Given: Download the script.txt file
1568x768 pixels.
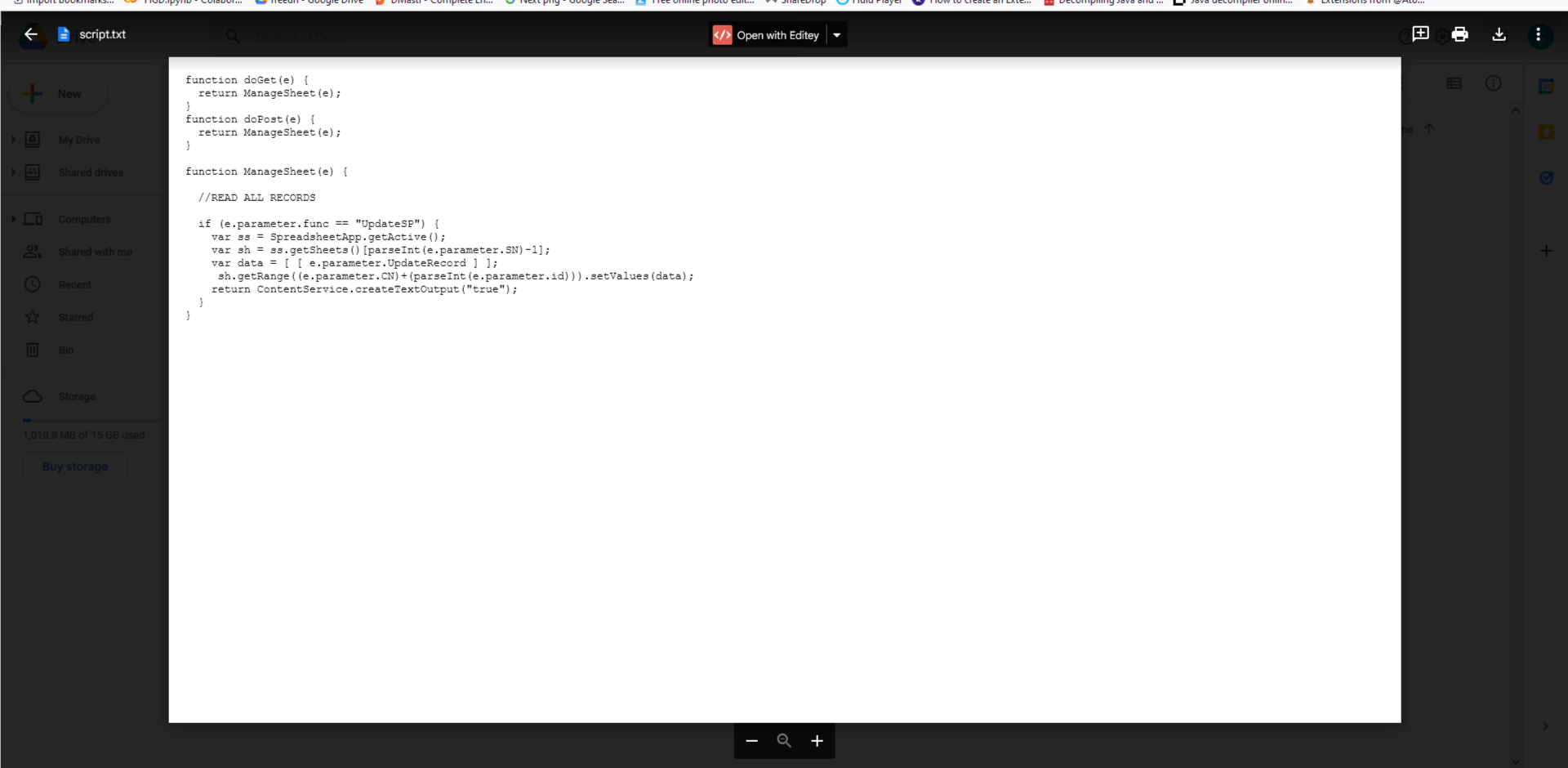Looking at the screenshot, I should [x=1499, y=34].
